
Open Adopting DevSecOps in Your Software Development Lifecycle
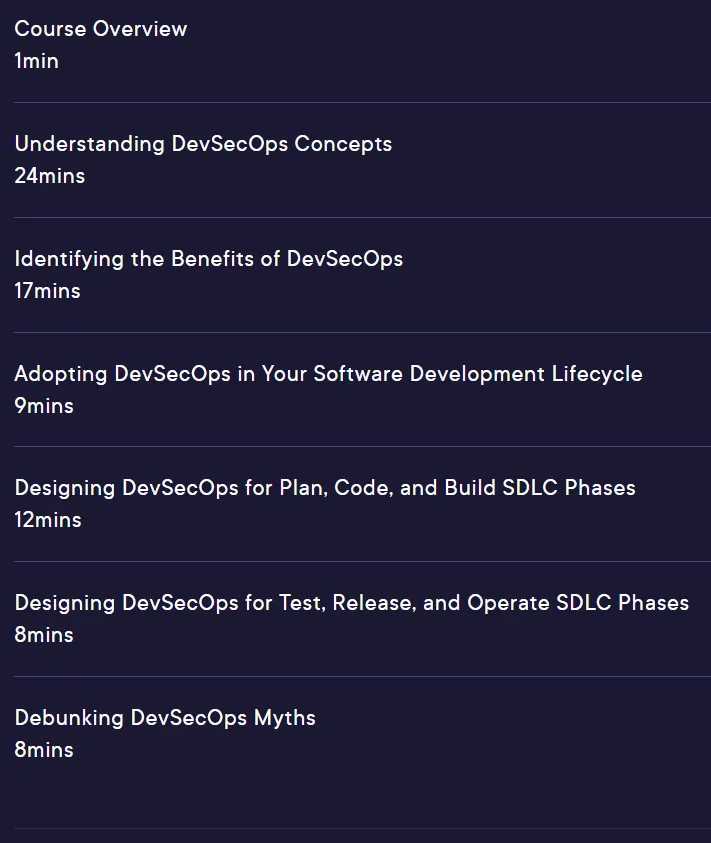tap(329, 374)
